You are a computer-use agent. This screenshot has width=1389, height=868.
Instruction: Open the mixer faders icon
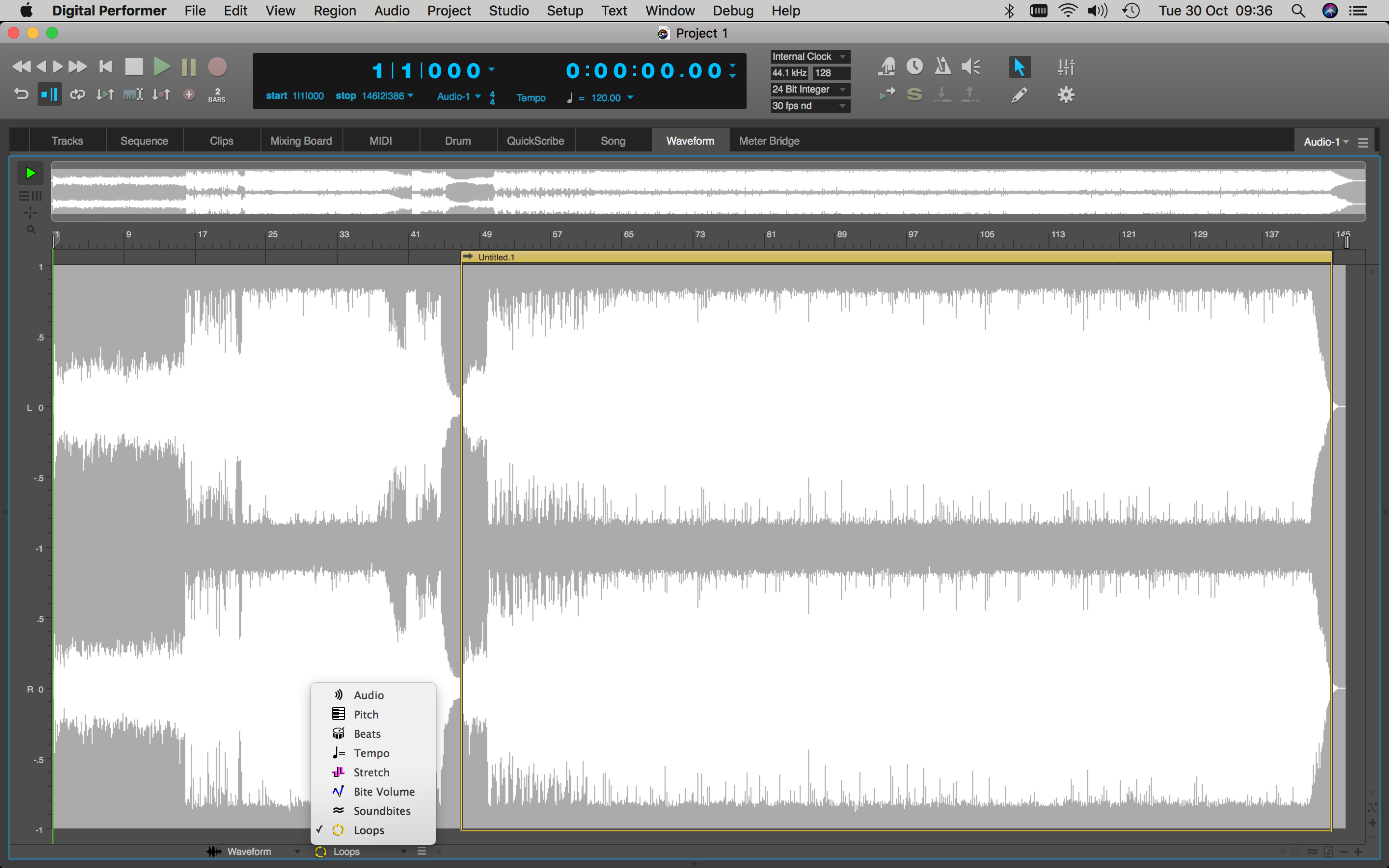[1066, 67]
